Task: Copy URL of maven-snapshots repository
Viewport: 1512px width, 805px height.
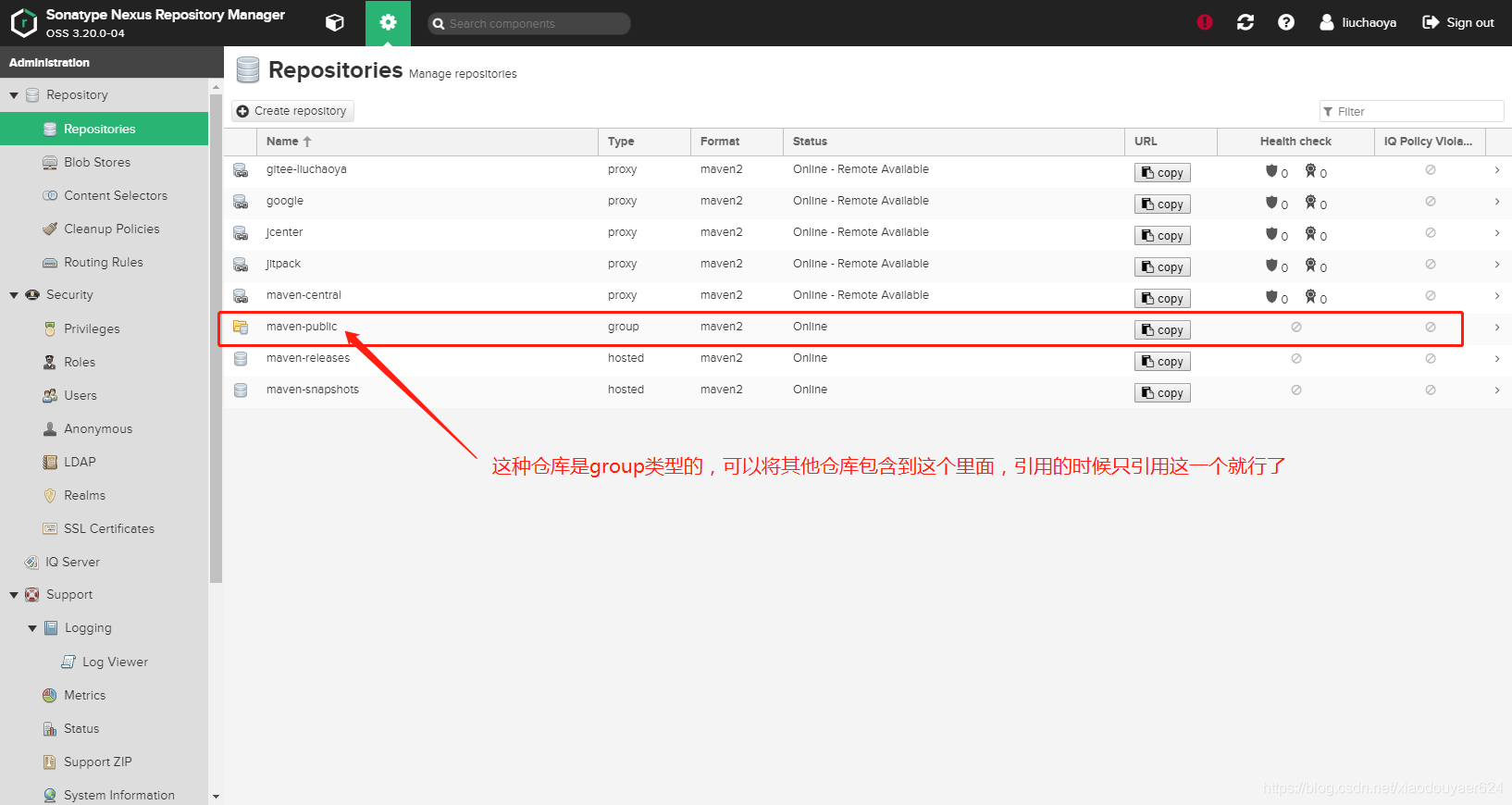Action: [x=1162, y=393]
